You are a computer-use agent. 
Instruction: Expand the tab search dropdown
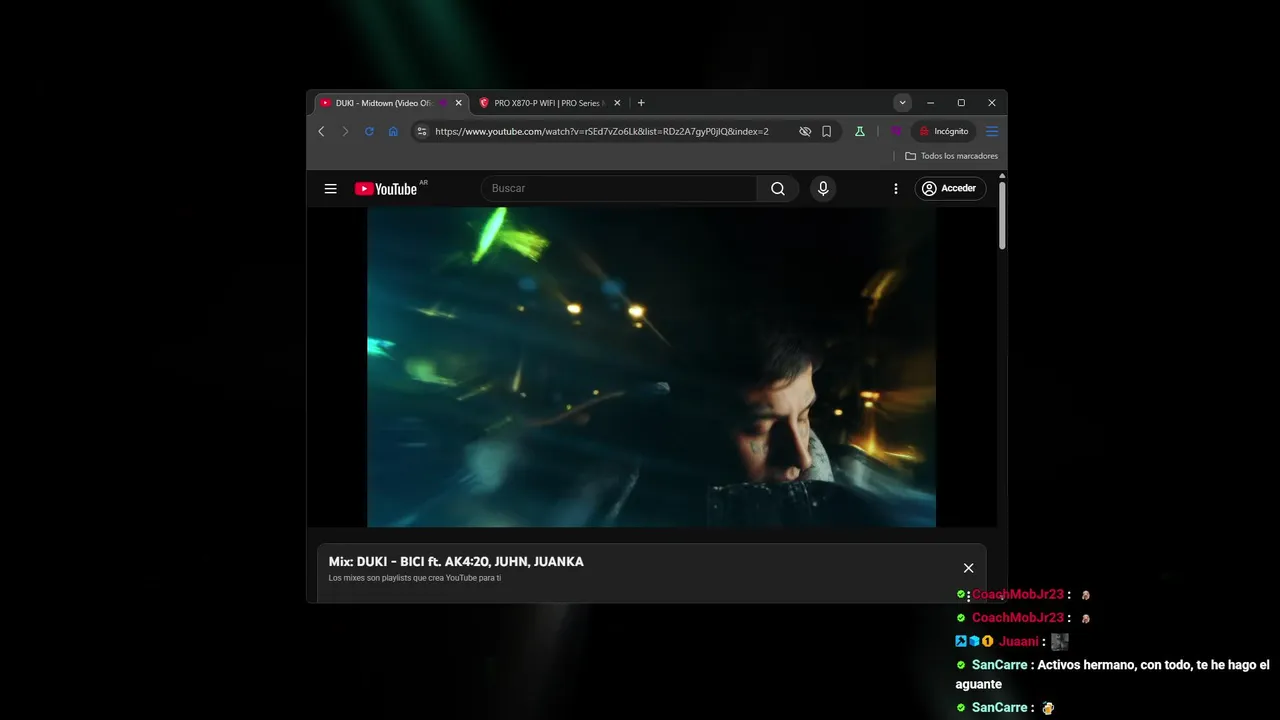point(902,103)
